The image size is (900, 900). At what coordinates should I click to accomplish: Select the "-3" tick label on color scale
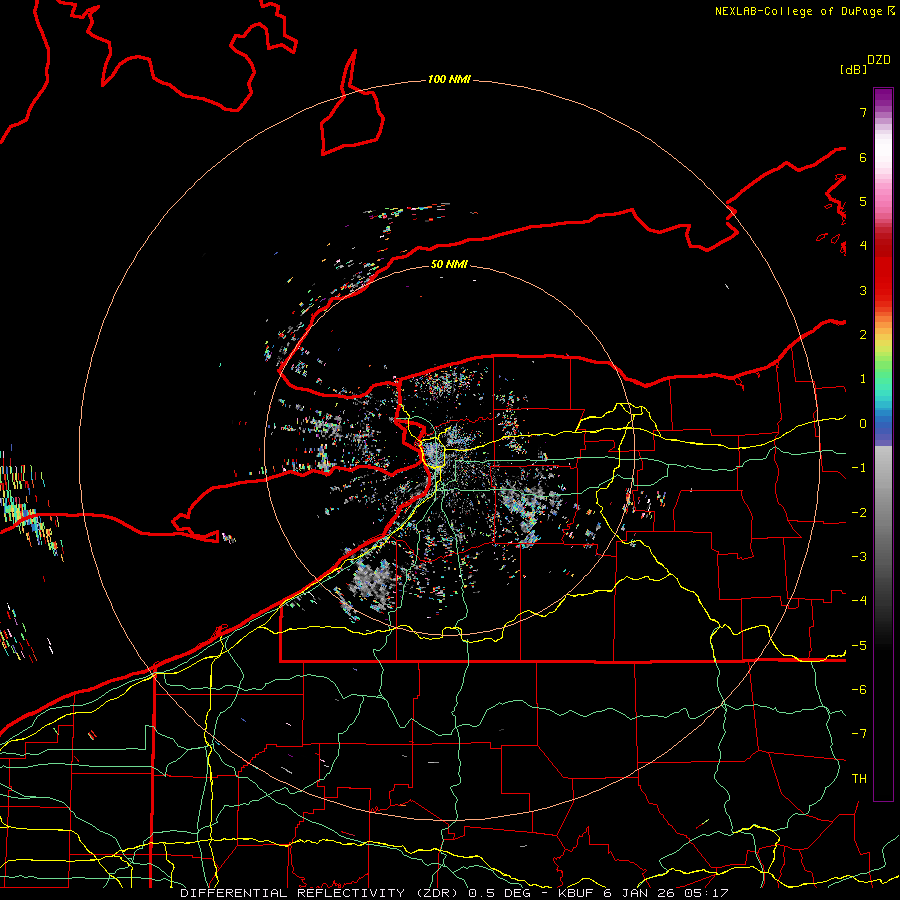point(859,557)
